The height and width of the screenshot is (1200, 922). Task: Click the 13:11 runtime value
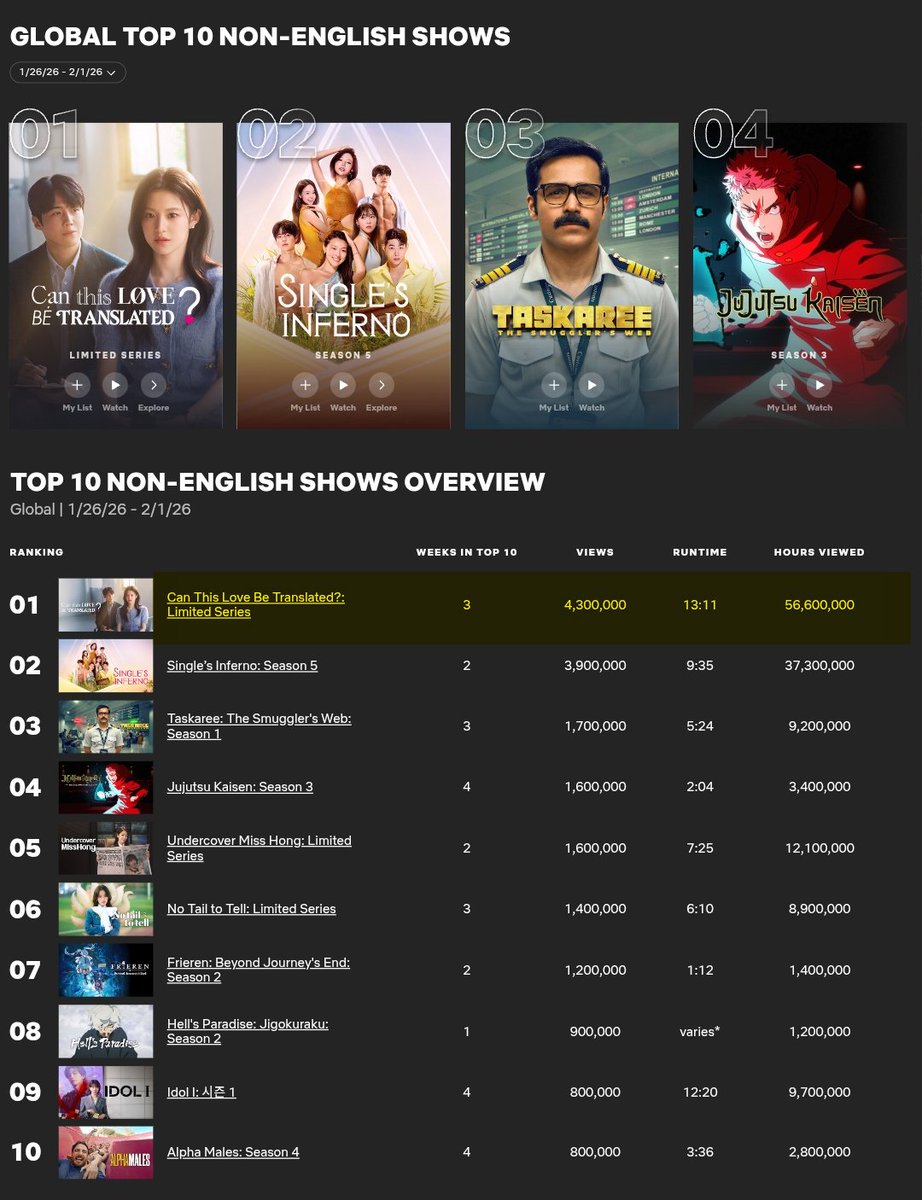coord(700,605)
